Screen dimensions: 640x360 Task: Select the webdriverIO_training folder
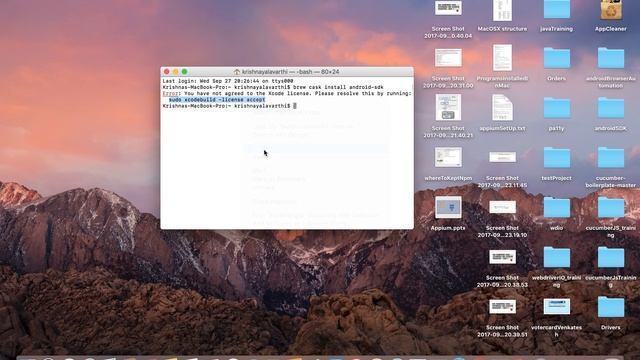pos(556,257)
